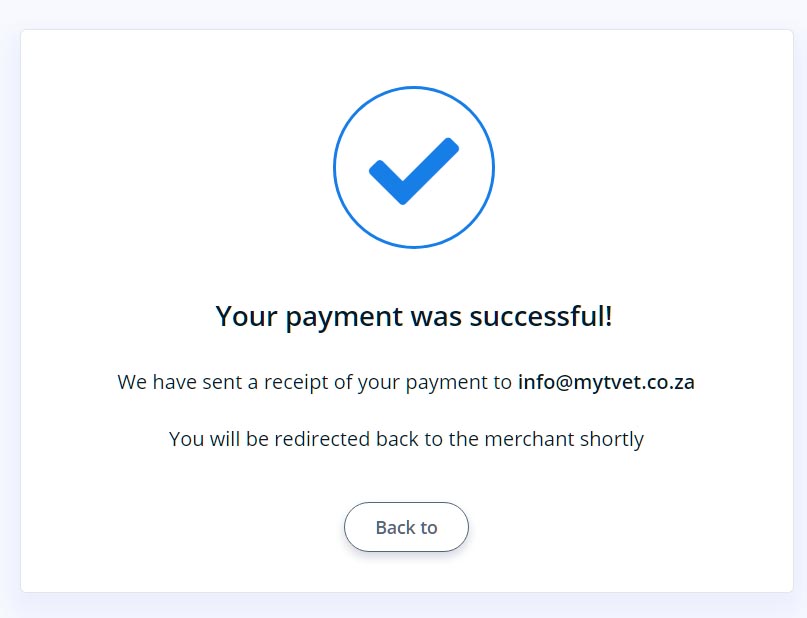Click the word 'Back' on the button
Screen dimensions: 807x618
click(x=394, y=527)
